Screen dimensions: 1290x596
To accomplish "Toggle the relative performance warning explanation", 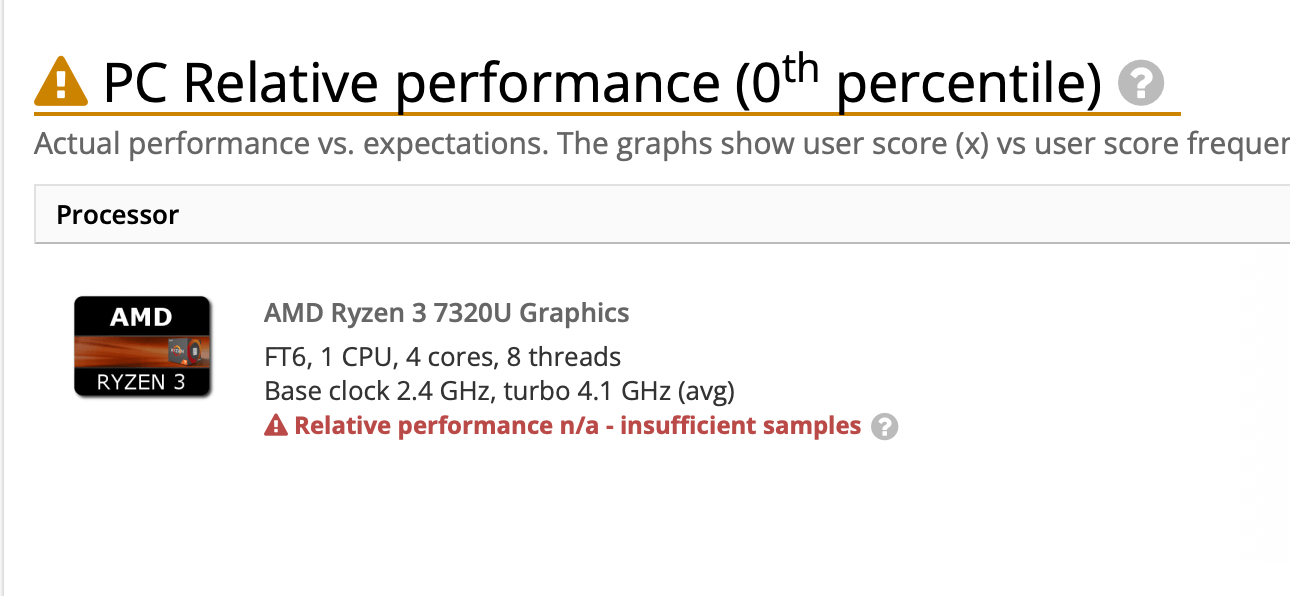I will click(x=884, y=427).
